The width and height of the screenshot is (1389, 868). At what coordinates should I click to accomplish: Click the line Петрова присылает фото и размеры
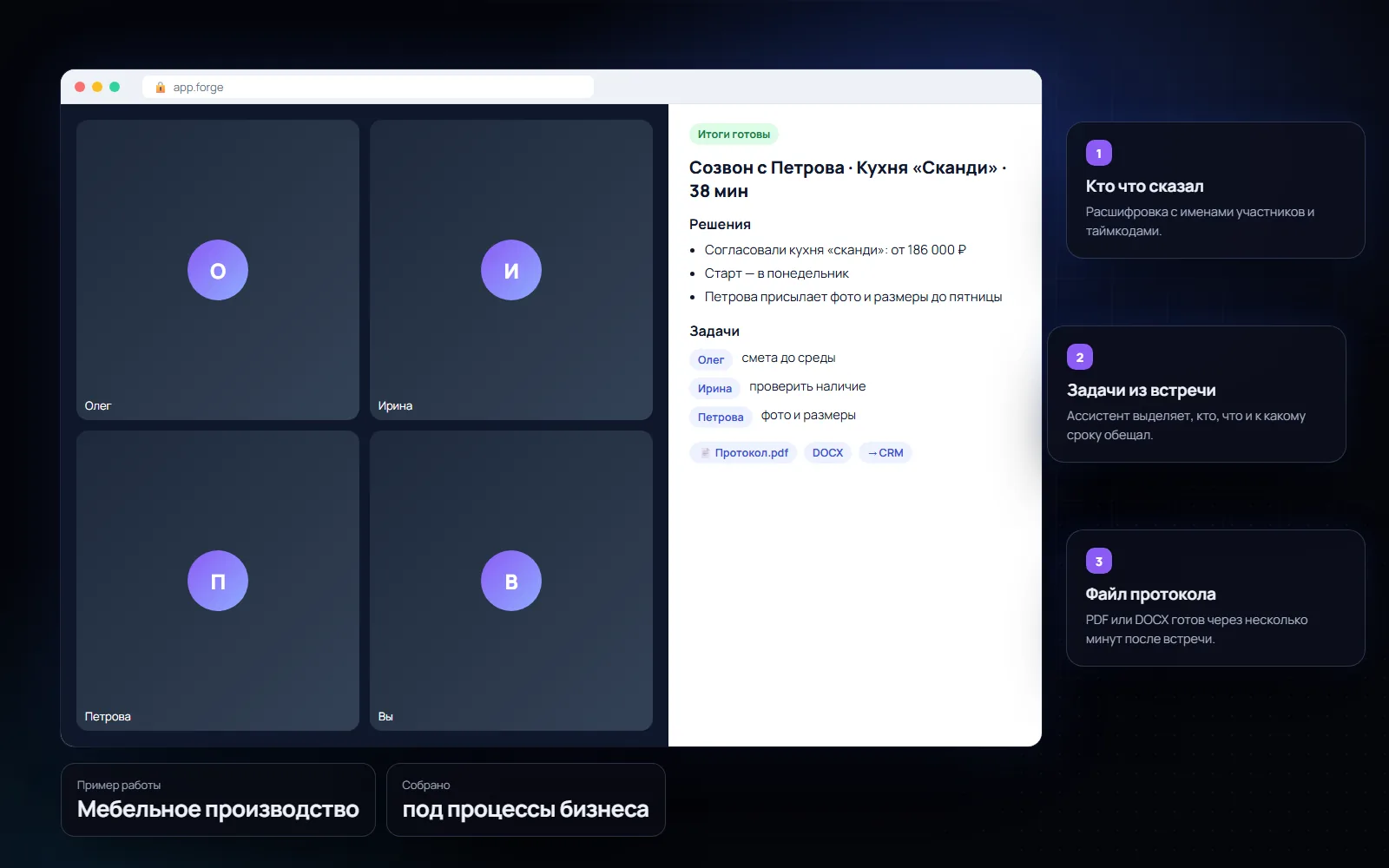(853, 297)
